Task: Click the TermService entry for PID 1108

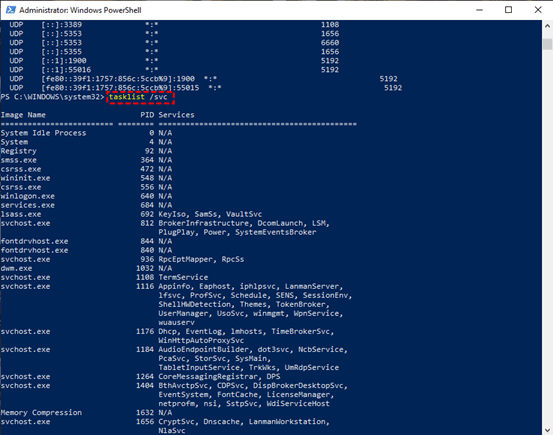Action: [183, 277]
